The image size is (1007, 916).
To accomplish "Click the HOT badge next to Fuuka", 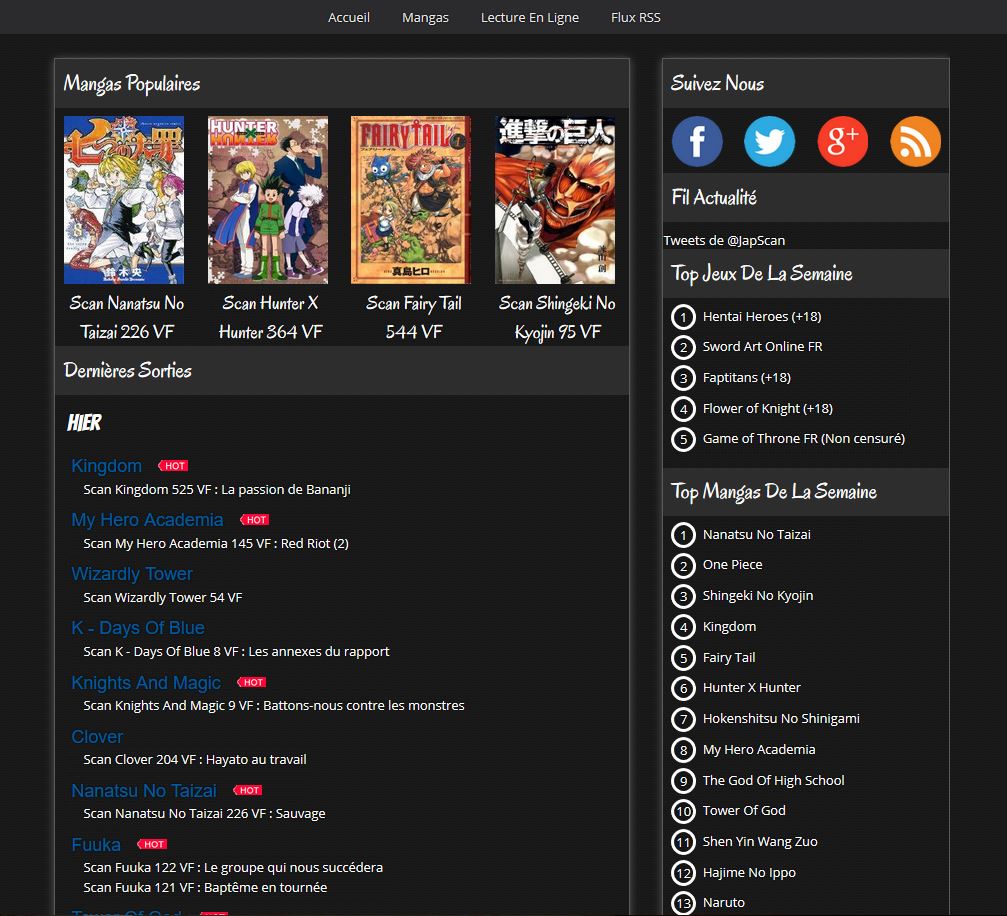I will (152, 844).
